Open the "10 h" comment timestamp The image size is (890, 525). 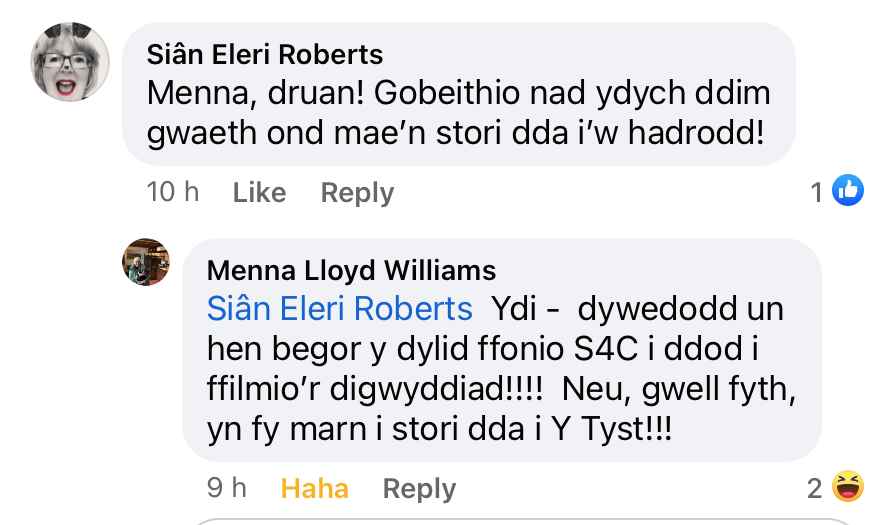[x=173, y=192]
